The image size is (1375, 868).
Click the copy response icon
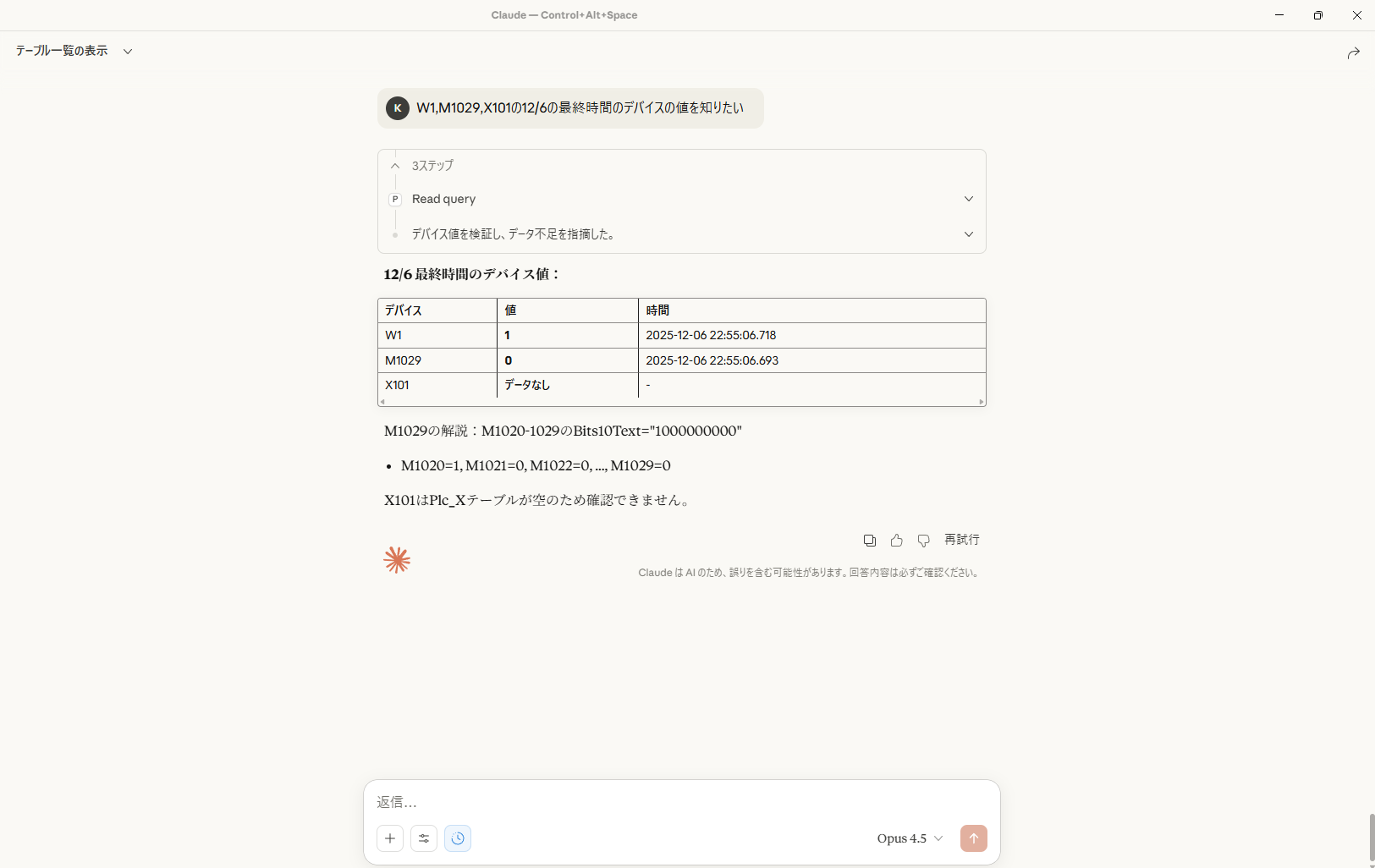click(x=869, y=541)
